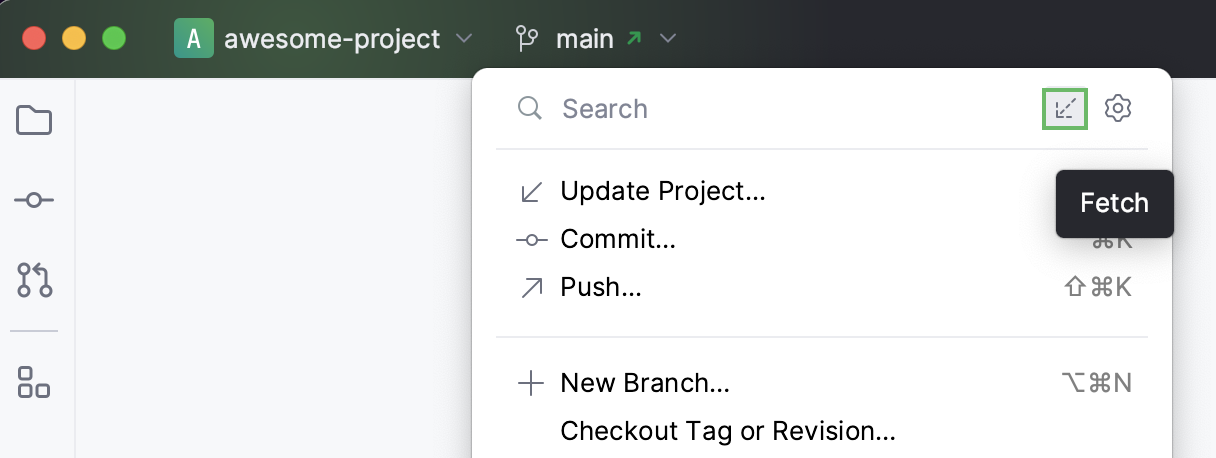The width and height of the screenshot is (1216, 458).
Task: Click the awesome-project 'A' project icon
Action: coord(193,39)
